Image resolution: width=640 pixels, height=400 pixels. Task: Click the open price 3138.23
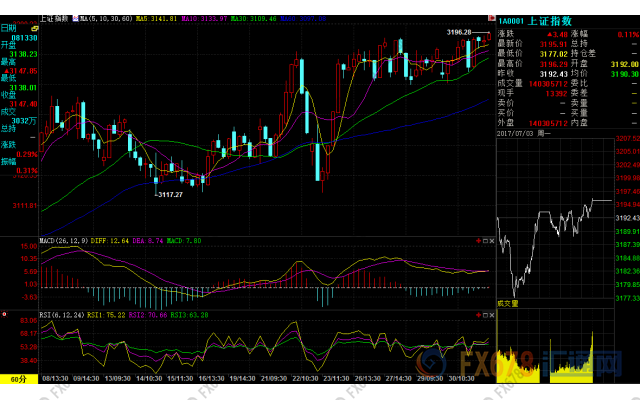click(24, 54)
